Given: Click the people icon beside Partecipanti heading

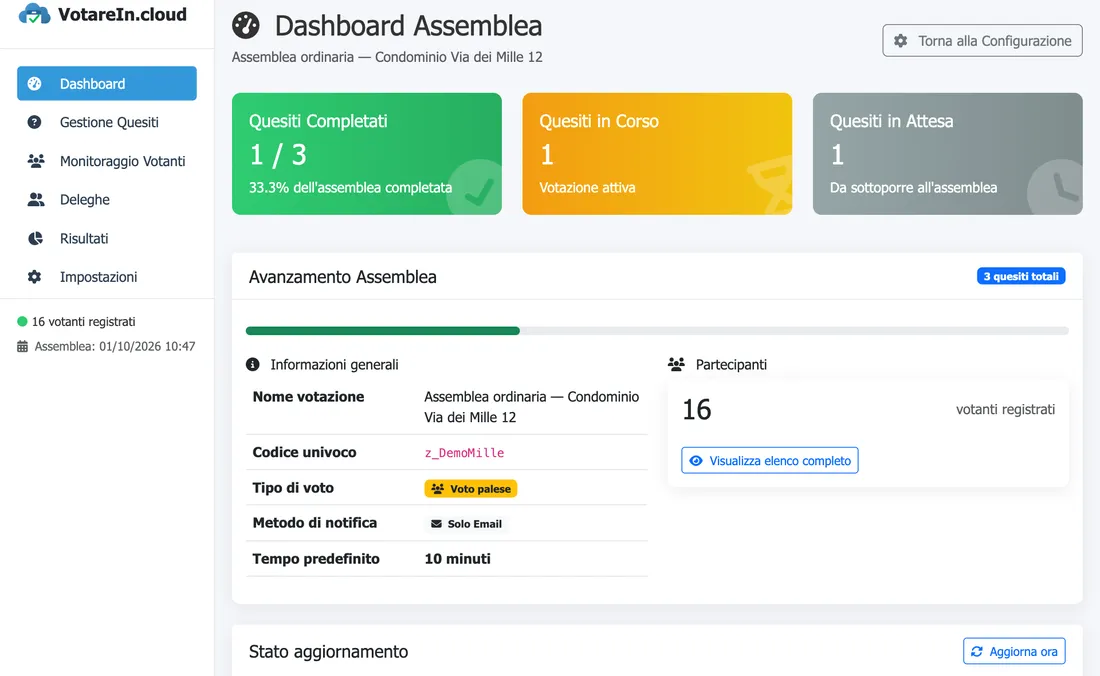Looking at the screenshot, I should [x=676, y=365].
